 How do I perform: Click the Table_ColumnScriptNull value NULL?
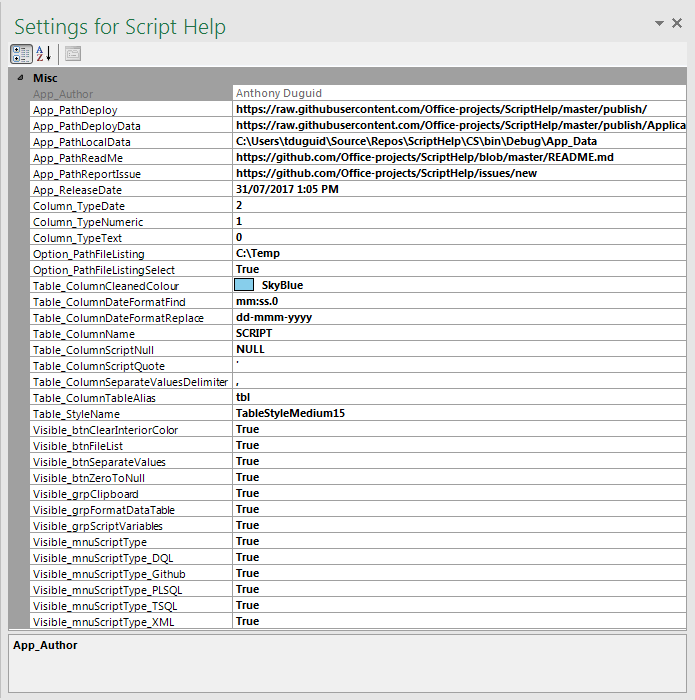459,349
